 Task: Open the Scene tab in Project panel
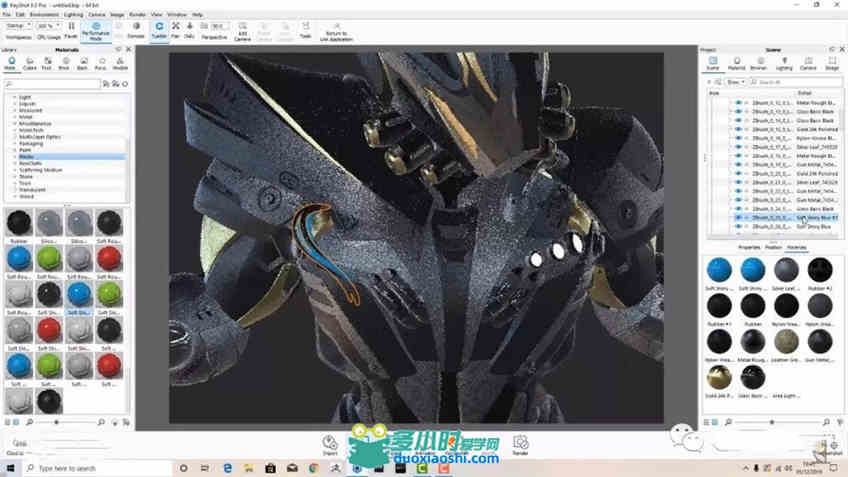click(713, 64)
